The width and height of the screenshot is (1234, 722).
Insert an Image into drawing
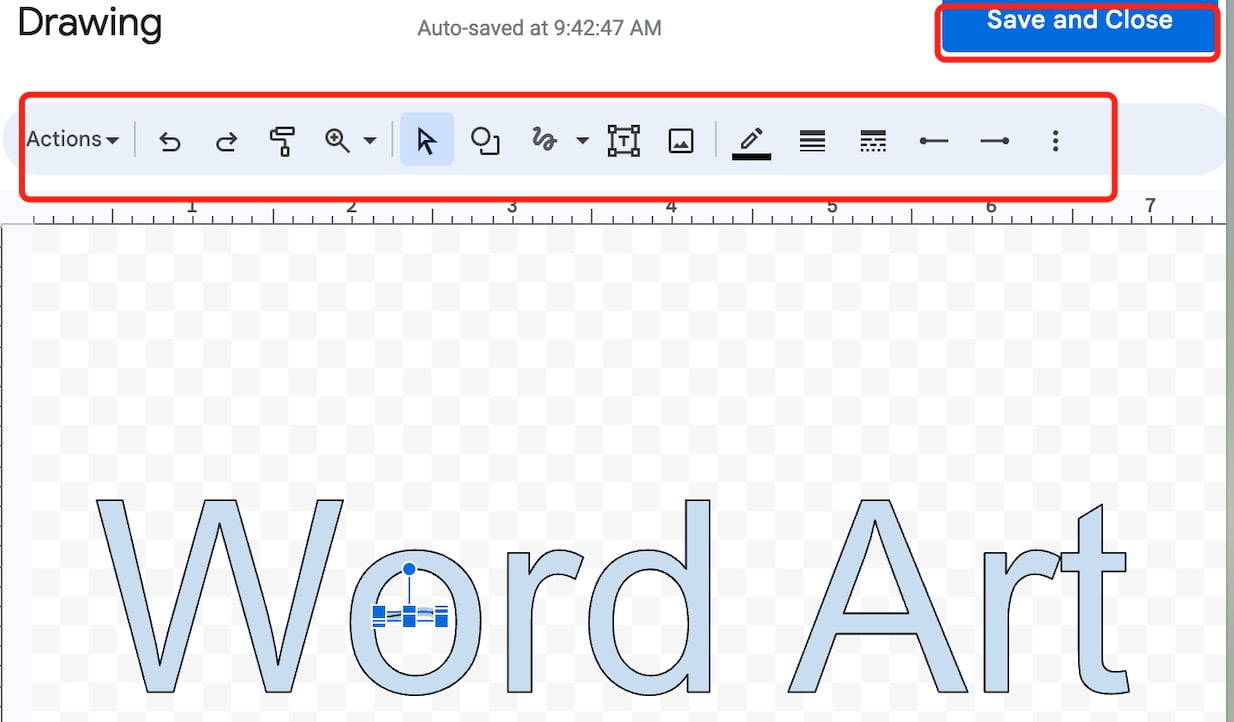[x=681, y=141]
